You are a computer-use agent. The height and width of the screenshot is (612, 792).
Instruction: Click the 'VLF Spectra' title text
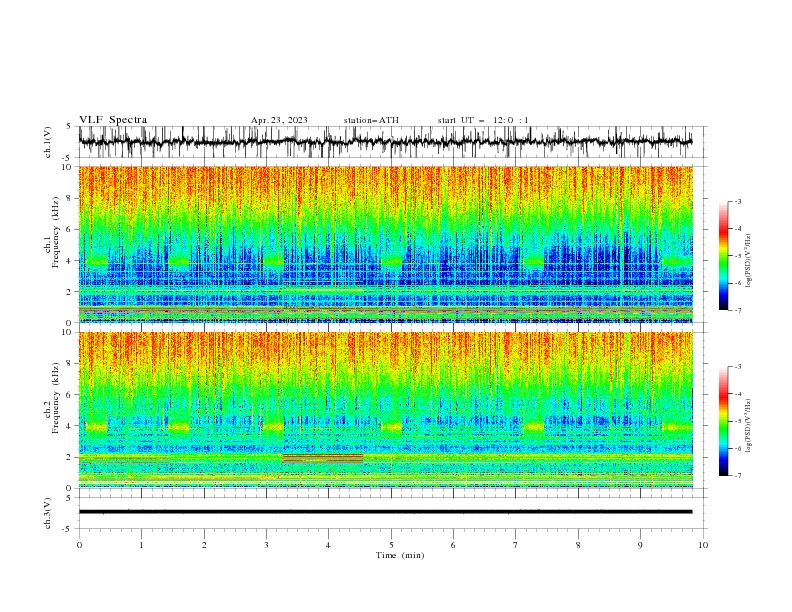113,120
